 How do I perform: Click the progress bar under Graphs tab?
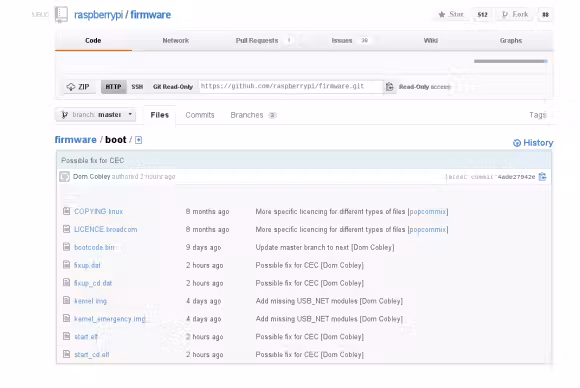[x=510, y=61]
